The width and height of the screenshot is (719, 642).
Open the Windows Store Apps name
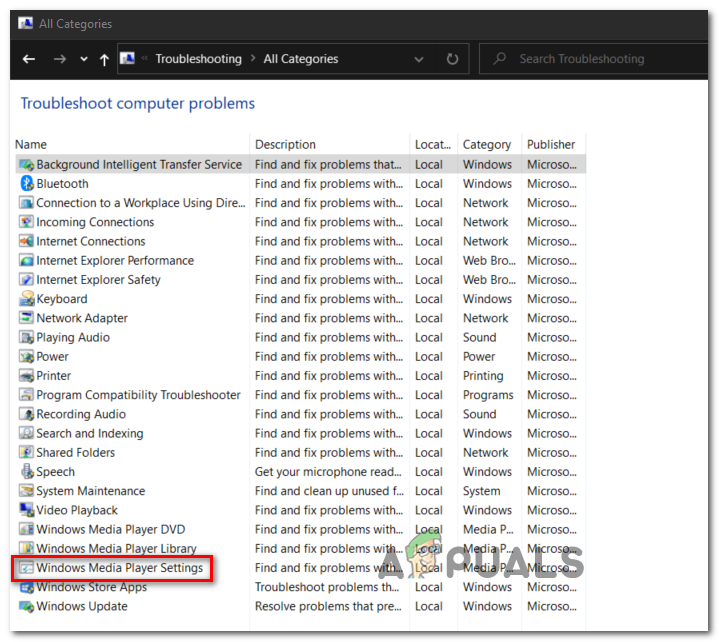(x=92, y=587)
